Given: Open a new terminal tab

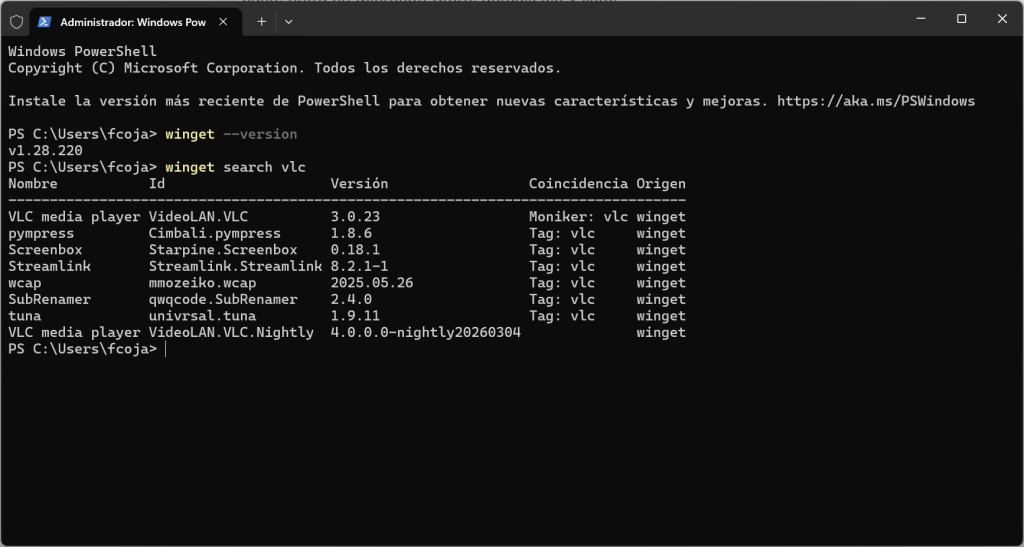Looking at the screenshot, I should coord(262,21).
